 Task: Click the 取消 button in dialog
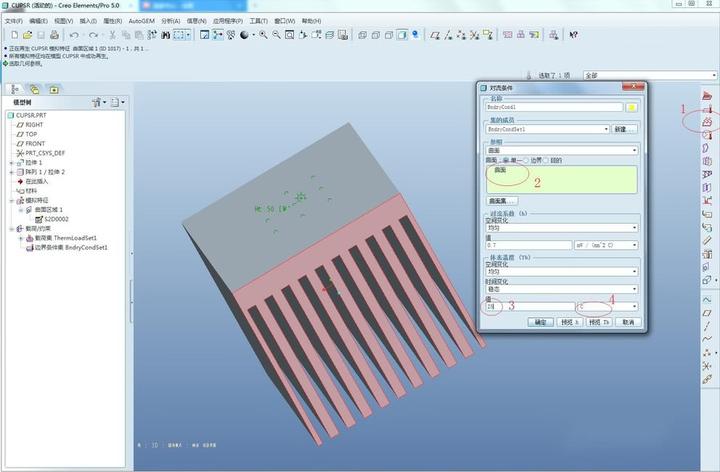click(628, 322)
